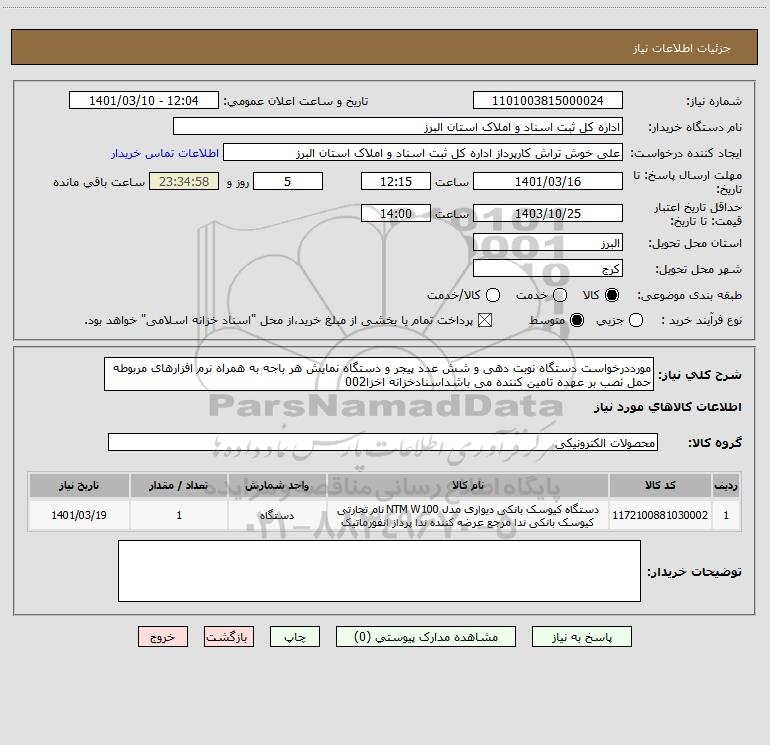Click the نام کالا column header
Image resolution: width=770 pixels, height=745 pixels.
pos(468,485)
